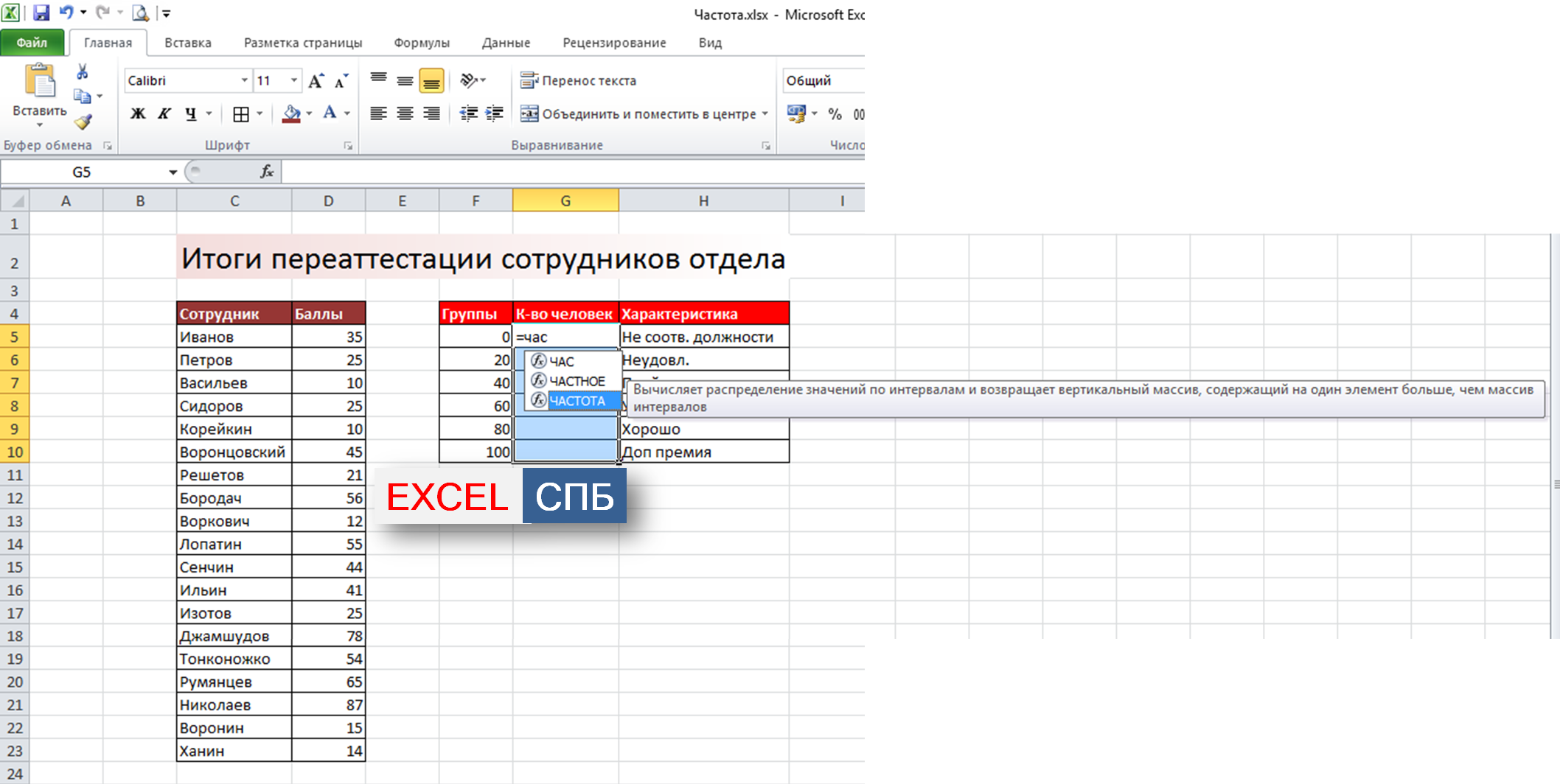Open the font size dropdown arrow

(294, 80)
